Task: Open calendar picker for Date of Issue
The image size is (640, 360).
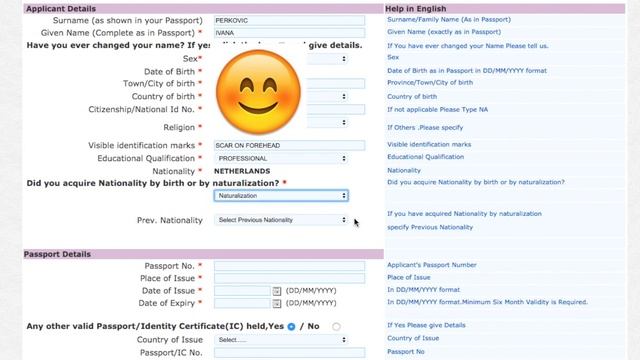Action: [x=277, y=291]
